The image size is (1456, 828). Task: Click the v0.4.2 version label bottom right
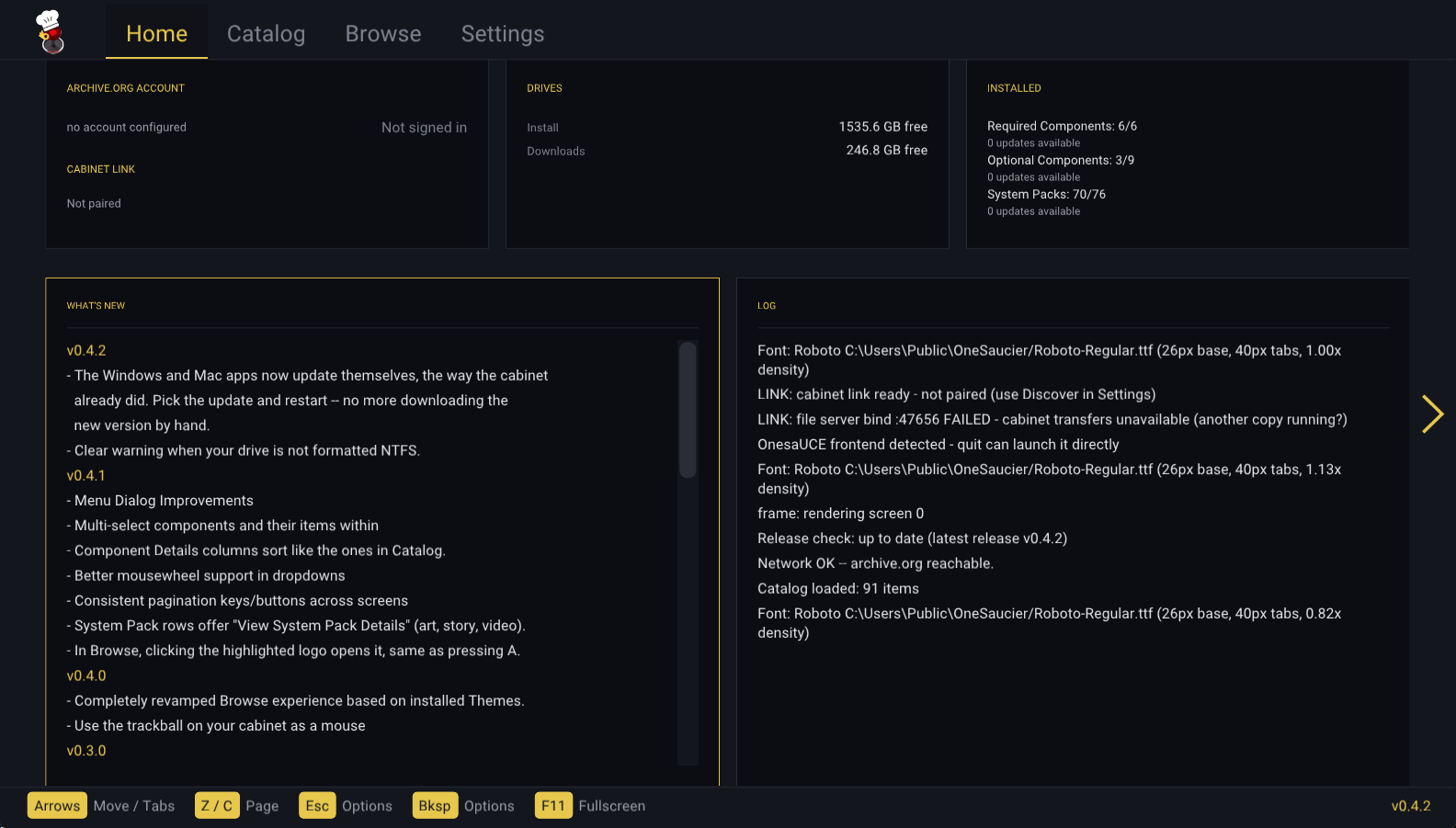[x=1411, y=806]
